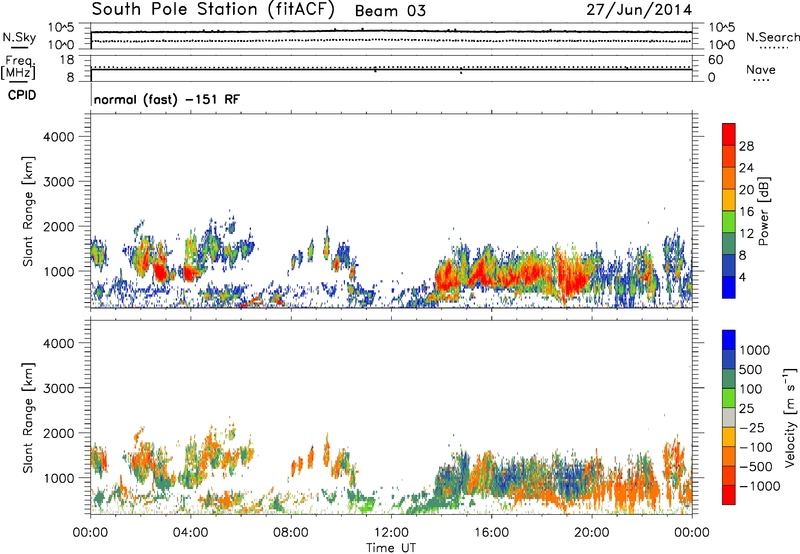Select the 'Beam 03' label
Image resolution: width=800 pixels, height=554 pixels.
[390, 11]
